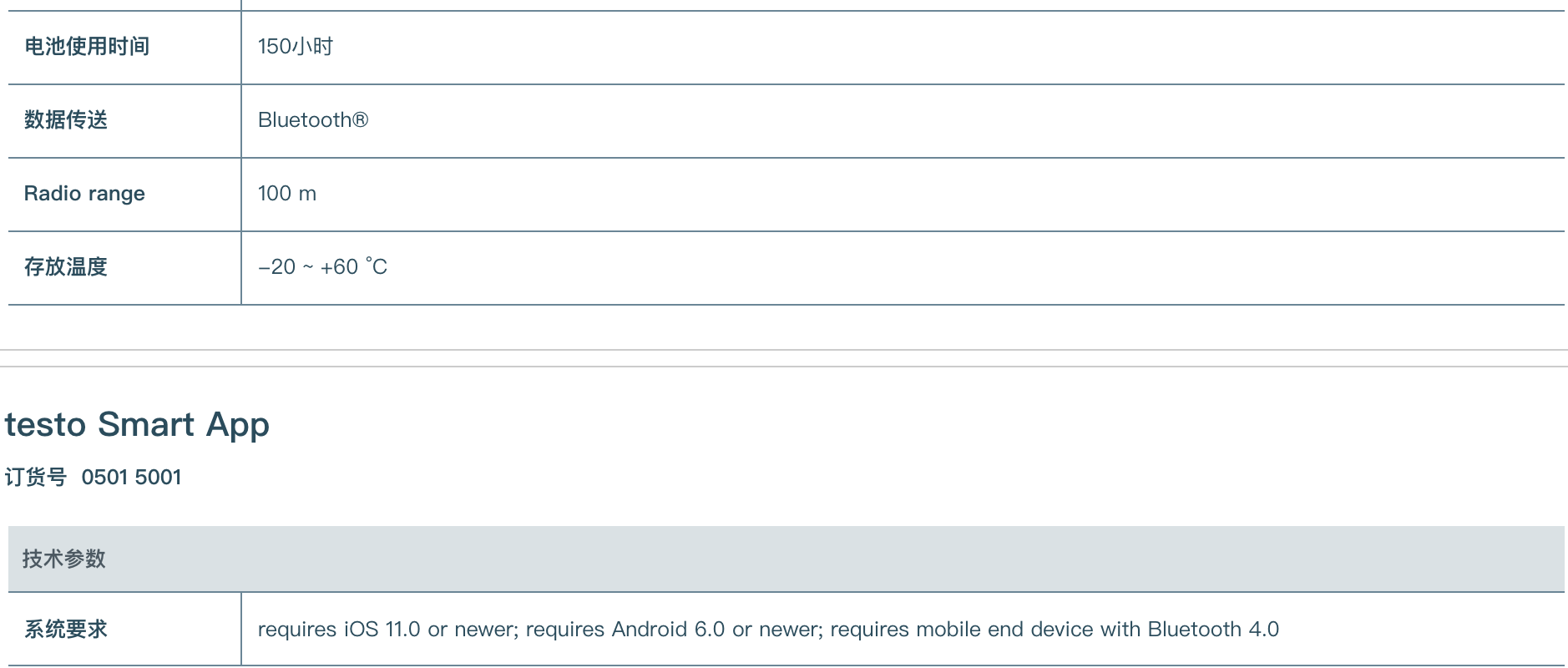The width and height of the screenshot is (1568, 668).
Task: Select the 100 m radio range value
Action: (286, 194)
